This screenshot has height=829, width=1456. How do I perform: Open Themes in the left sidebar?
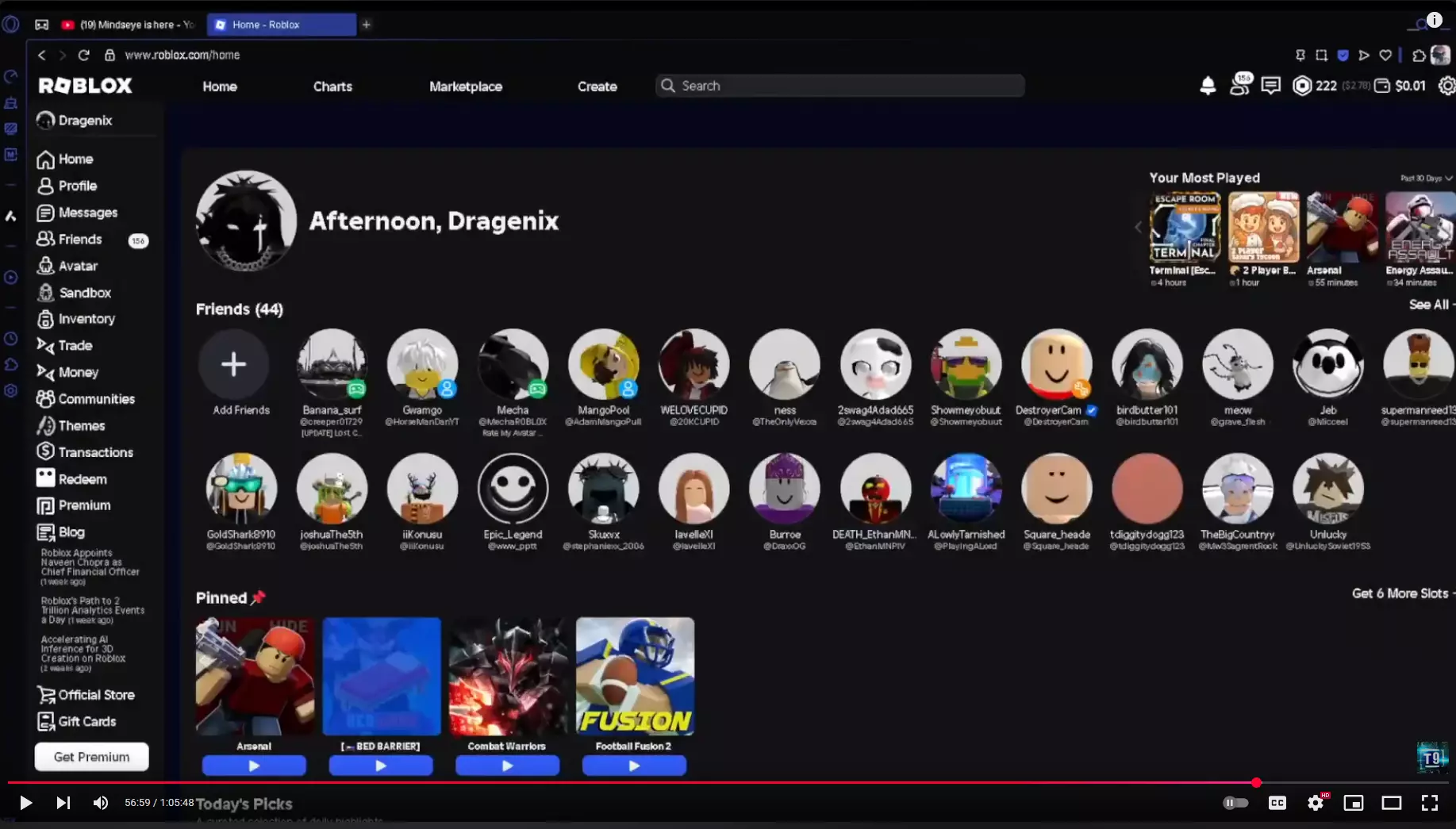click(71, 425)
